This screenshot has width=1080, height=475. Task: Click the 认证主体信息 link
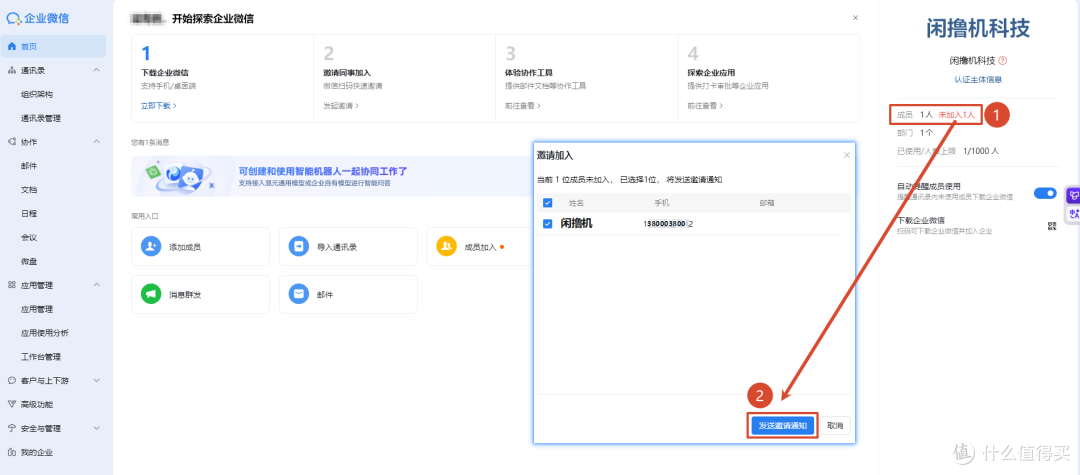point(978,79)
